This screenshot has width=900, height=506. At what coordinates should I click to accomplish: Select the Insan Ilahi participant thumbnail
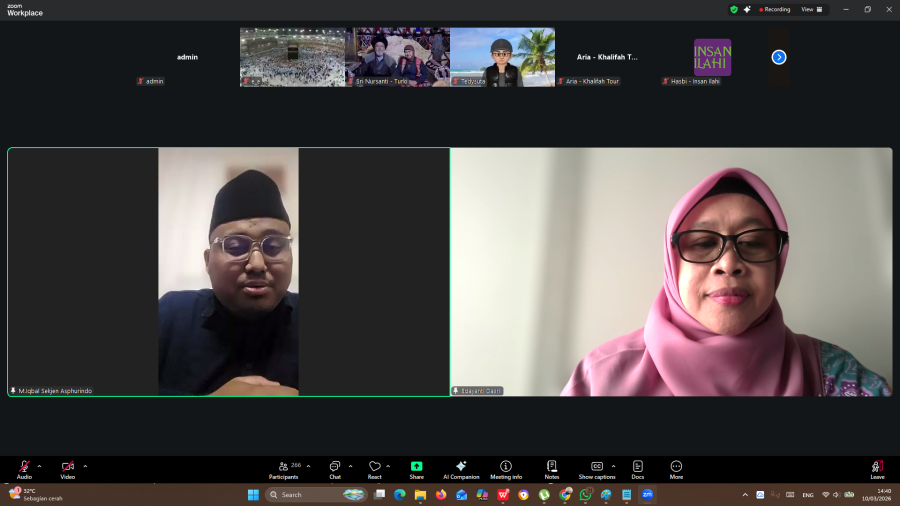[712, 57]
